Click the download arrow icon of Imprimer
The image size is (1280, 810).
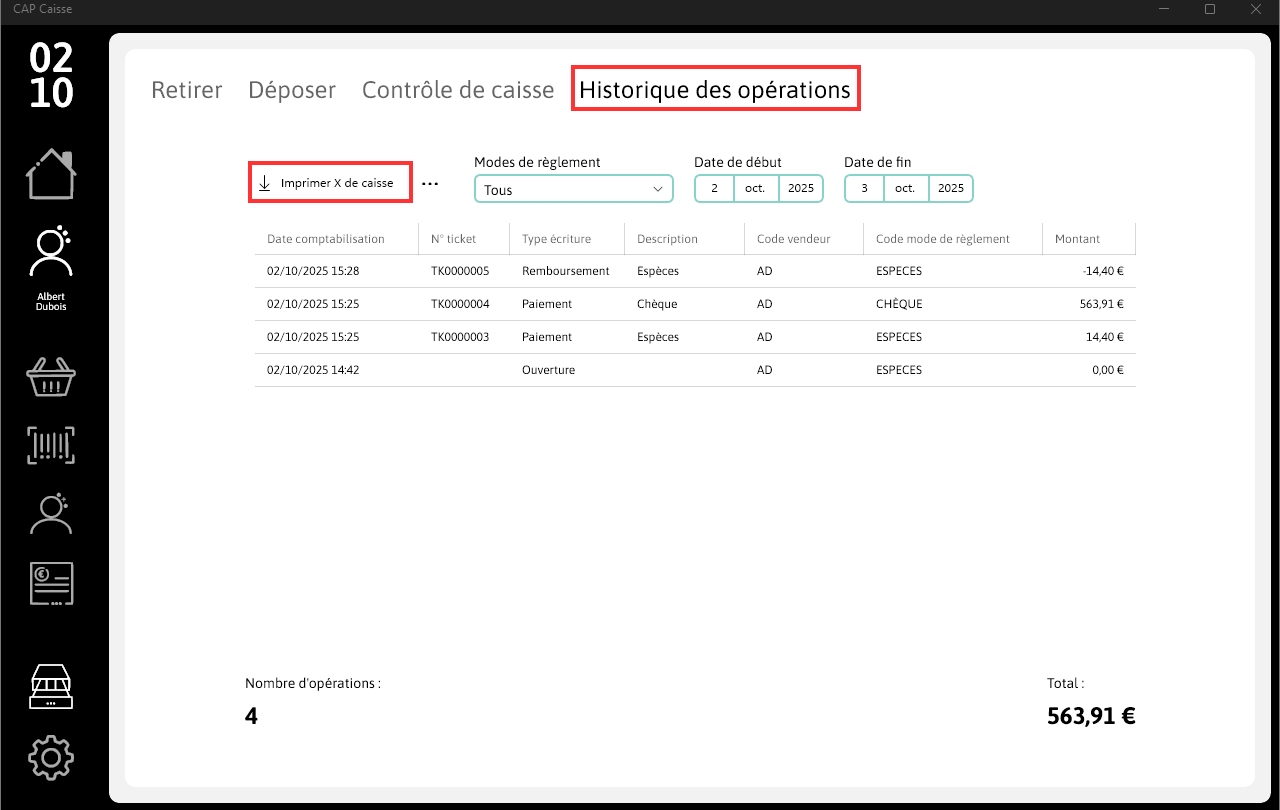pos(265,183)
